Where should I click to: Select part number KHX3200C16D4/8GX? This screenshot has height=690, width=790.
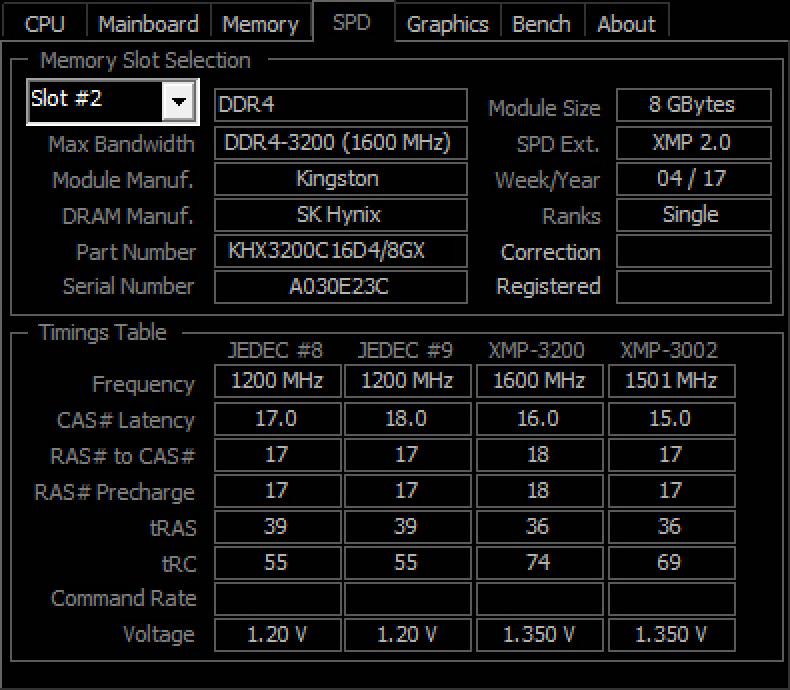pyautogui.click(x=341, y=251)
